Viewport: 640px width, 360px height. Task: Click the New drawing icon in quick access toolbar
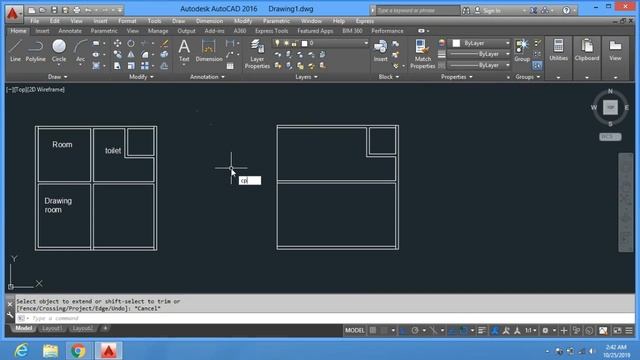click(31, 10)
